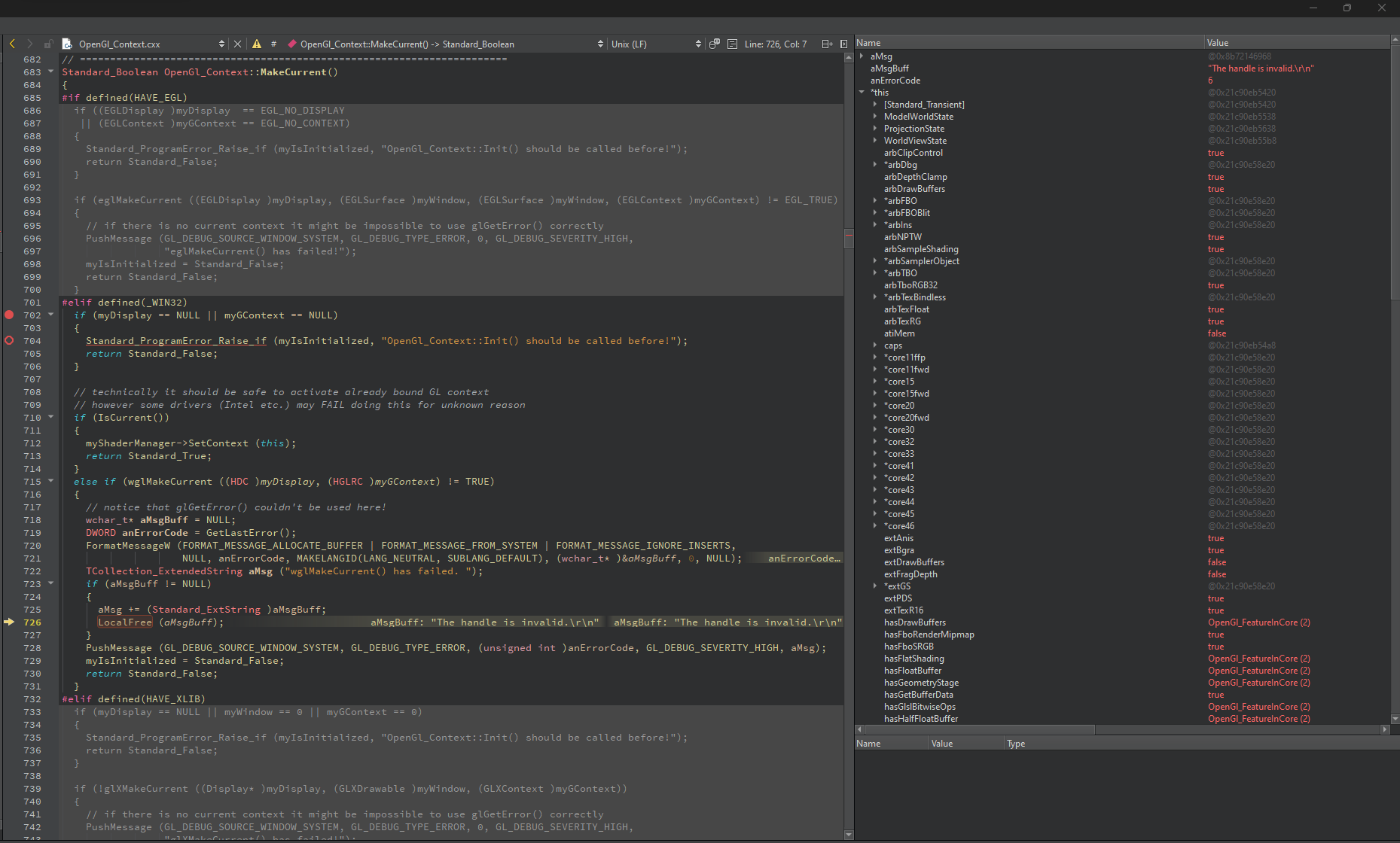Click the editor's vertical scrollbar
Image resolution: width=1400 pixels, height=843 pixels.
(849, 239)
